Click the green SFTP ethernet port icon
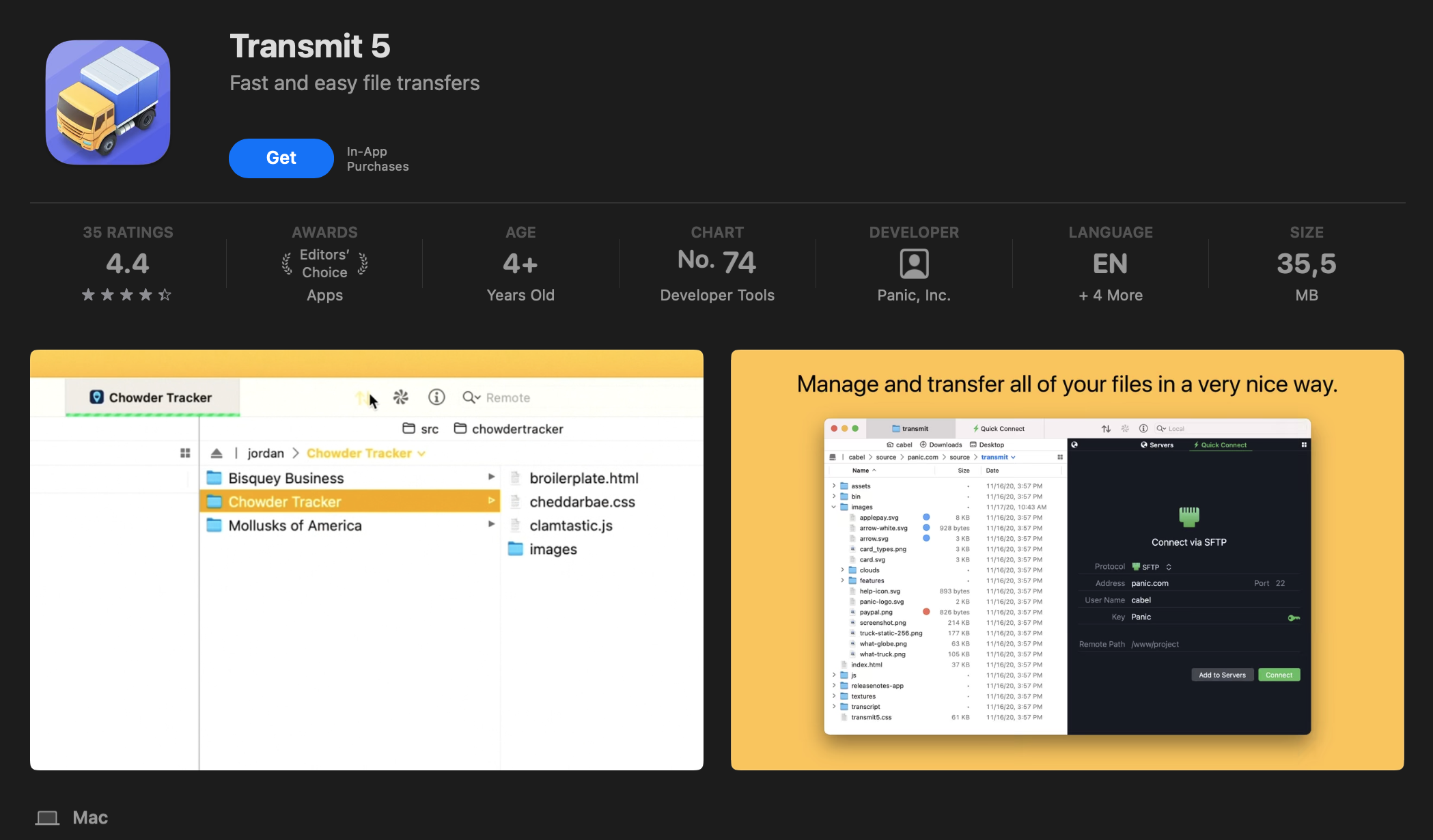1433x840 pixels. pyautogui.click(x=1189, y=516)
